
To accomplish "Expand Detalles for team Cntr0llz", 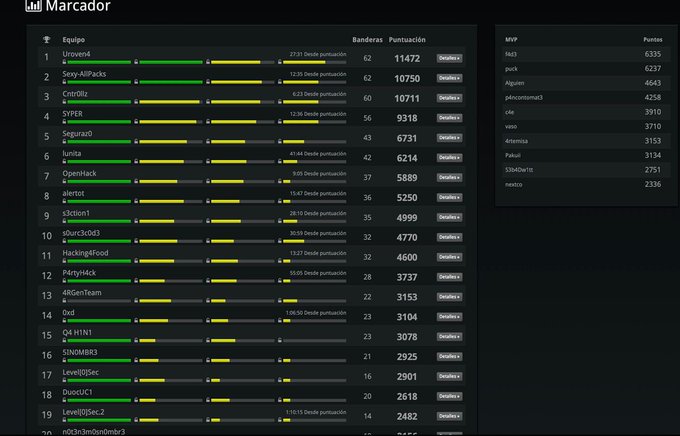I will pyautogui.click(x=449, y=98).
